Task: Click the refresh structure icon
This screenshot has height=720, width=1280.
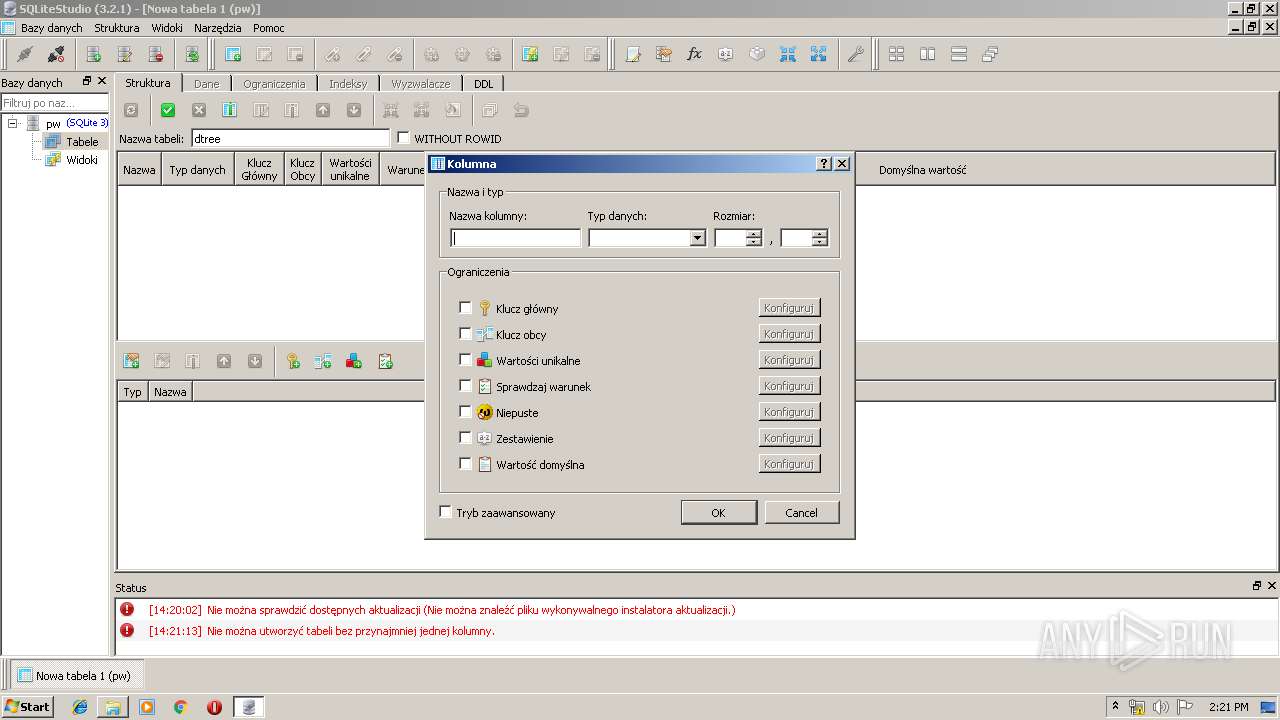Action: tap(131, 110)
